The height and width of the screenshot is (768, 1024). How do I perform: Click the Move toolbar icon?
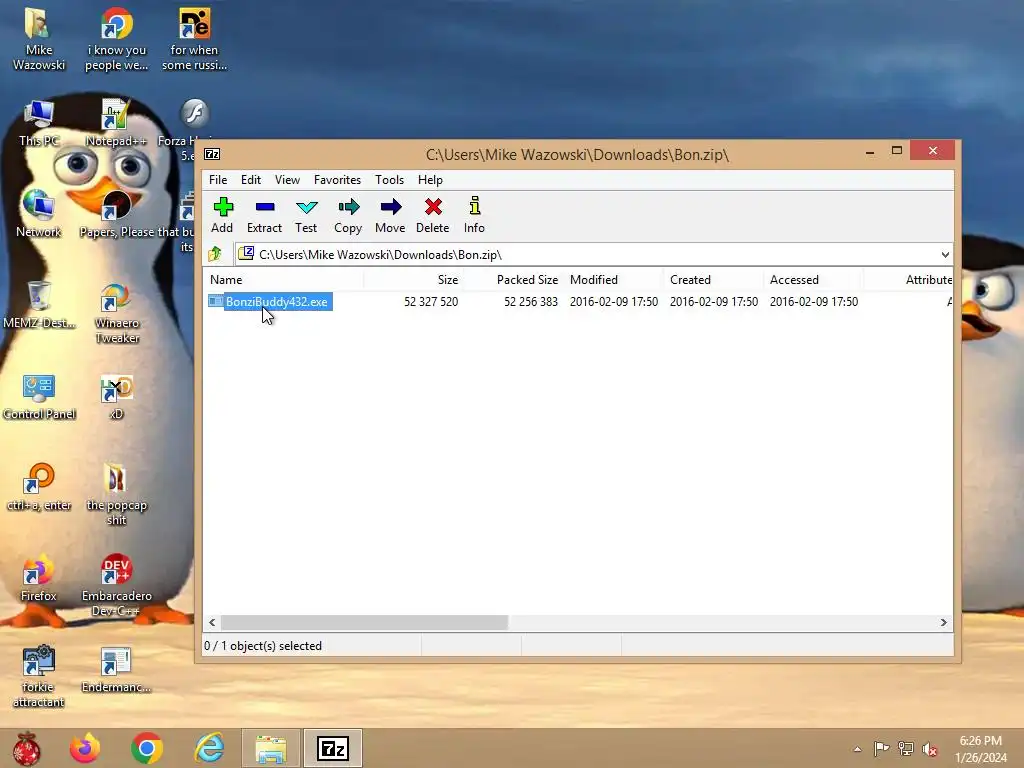[390, 215]
